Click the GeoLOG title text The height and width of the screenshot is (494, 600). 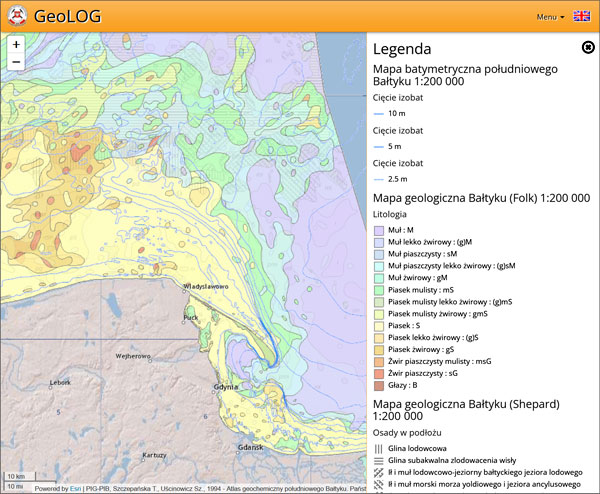(x=68, y=16)
